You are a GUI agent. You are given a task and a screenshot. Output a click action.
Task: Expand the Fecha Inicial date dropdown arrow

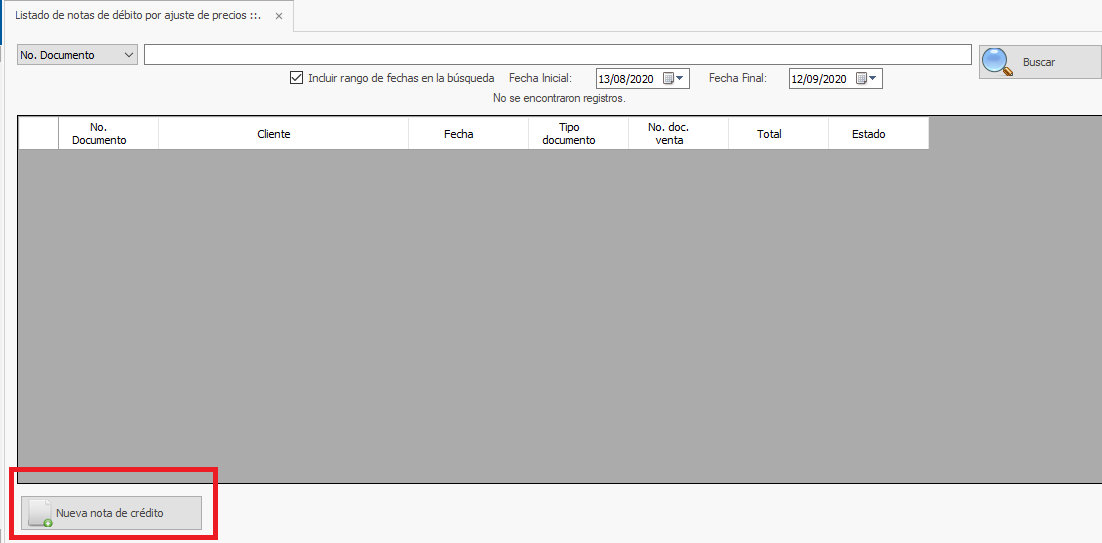click(681, 79)
